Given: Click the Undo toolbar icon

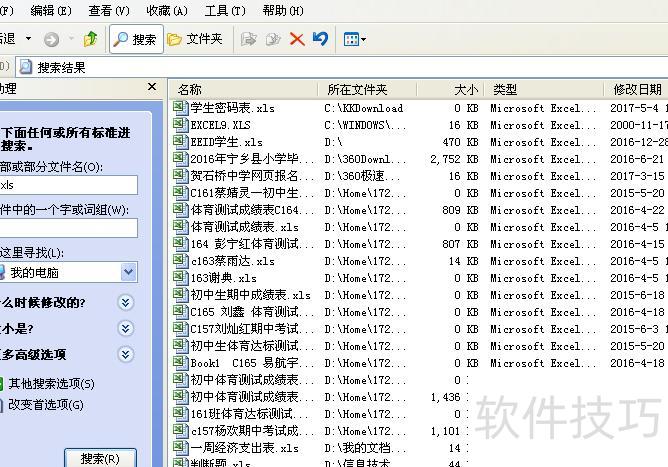Looking at the screenshot, I should click(x=320, y=39).
